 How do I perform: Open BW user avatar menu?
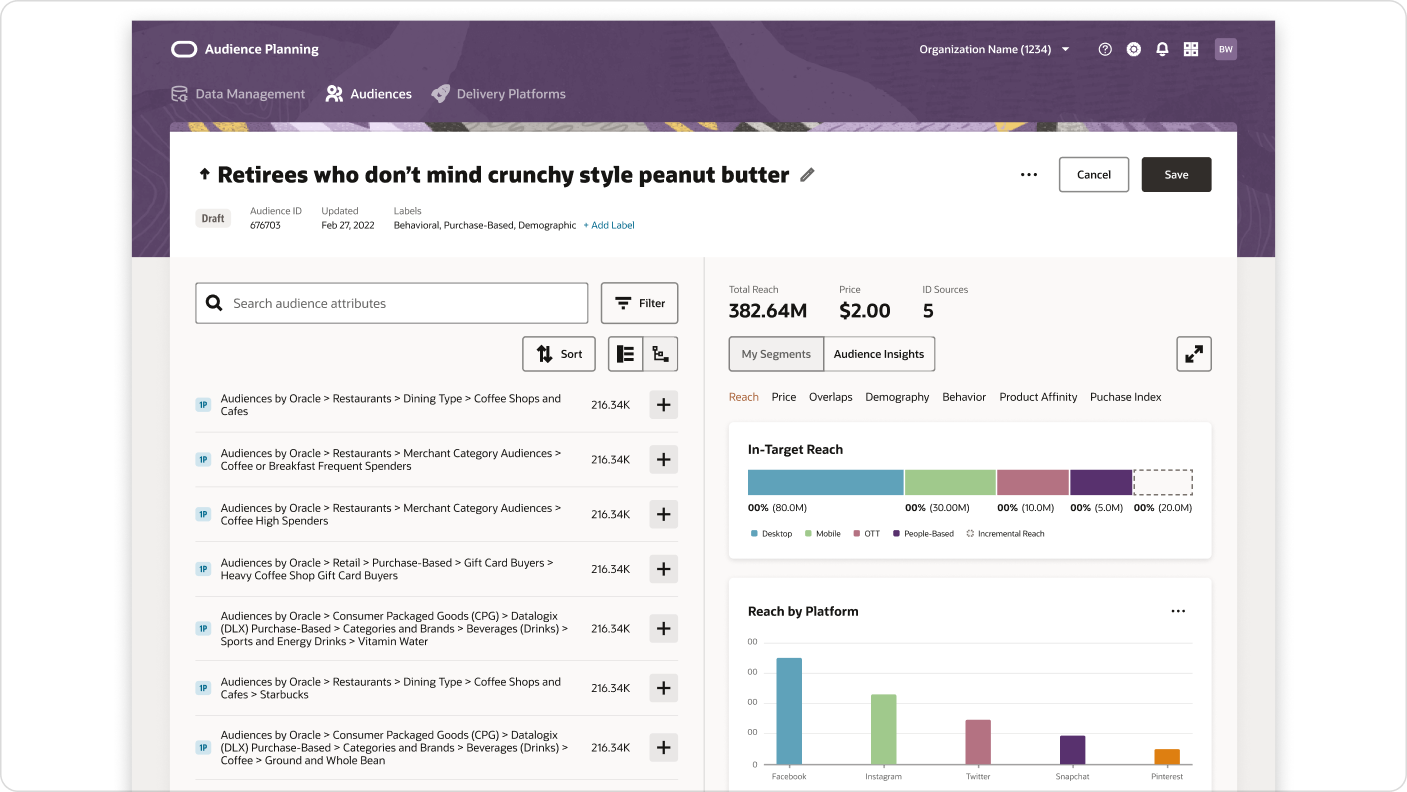pyautogui.click(x=1225, y=49)
